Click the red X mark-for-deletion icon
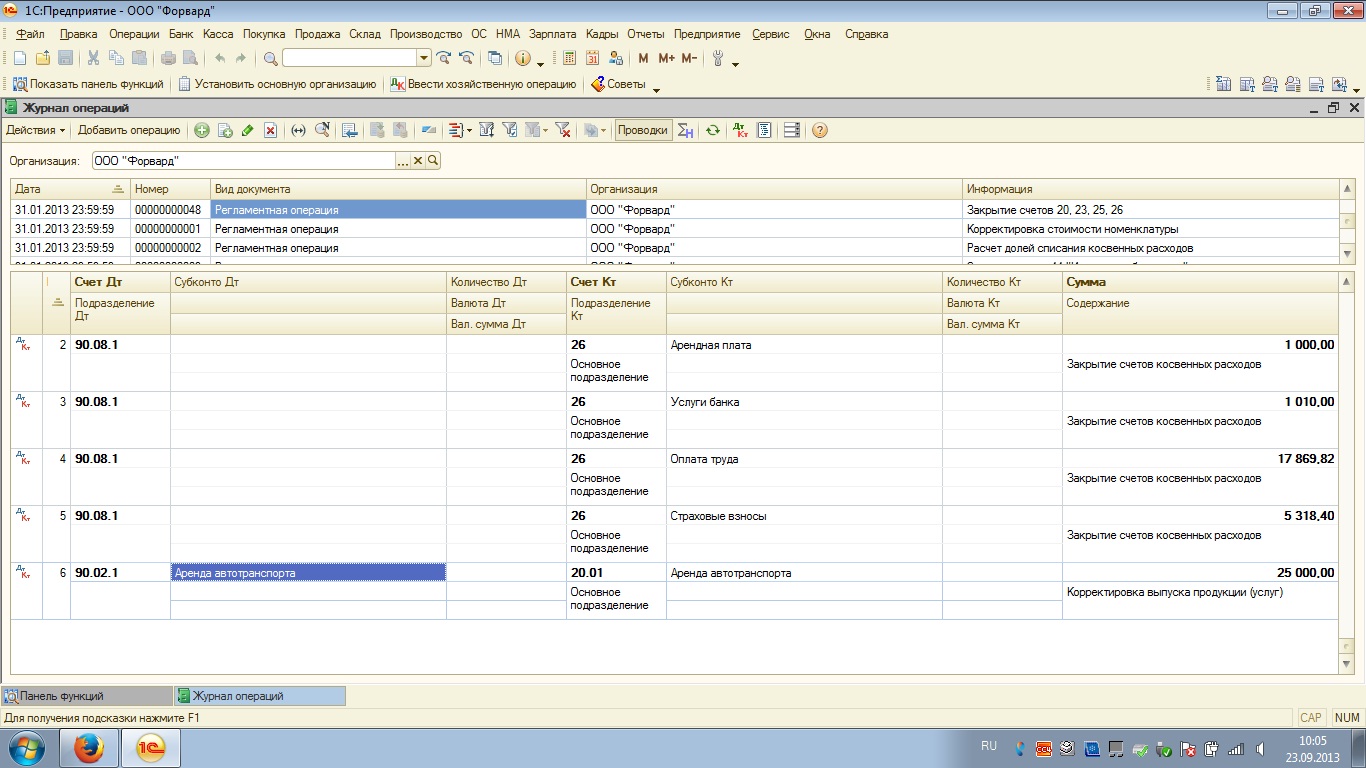The image size is (1366, 768). (x=270, y=130)
